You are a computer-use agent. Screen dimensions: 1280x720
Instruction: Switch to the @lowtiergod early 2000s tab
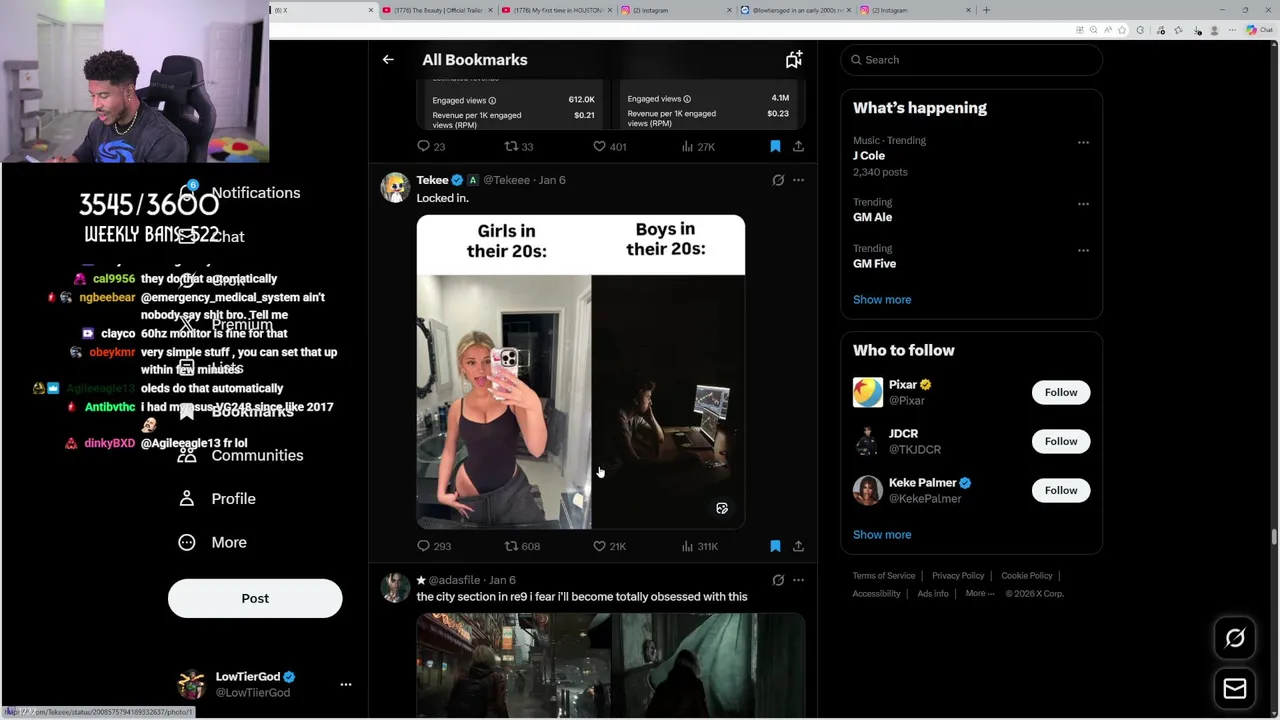[x=796, y=10]
